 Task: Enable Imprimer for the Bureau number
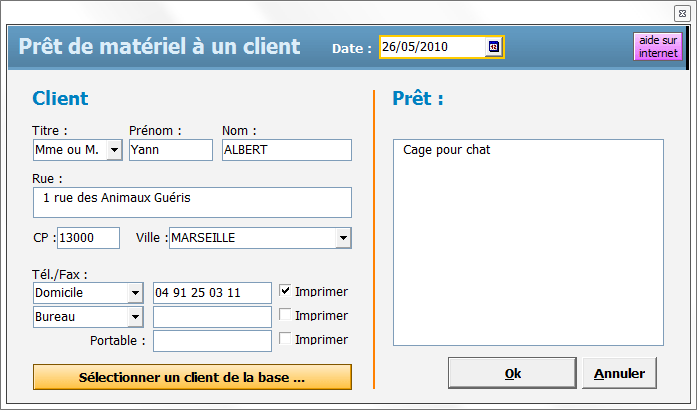pos(285,316)
